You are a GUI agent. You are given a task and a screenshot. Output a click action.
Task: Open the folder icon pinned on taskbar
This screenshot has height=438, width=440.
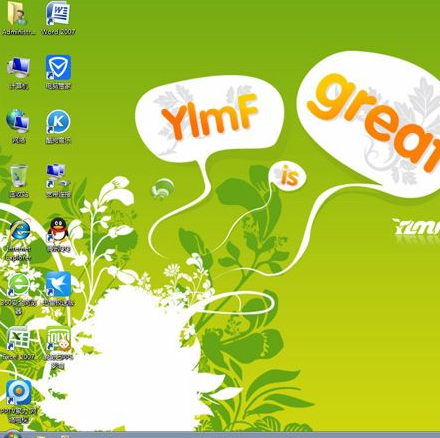41,436
